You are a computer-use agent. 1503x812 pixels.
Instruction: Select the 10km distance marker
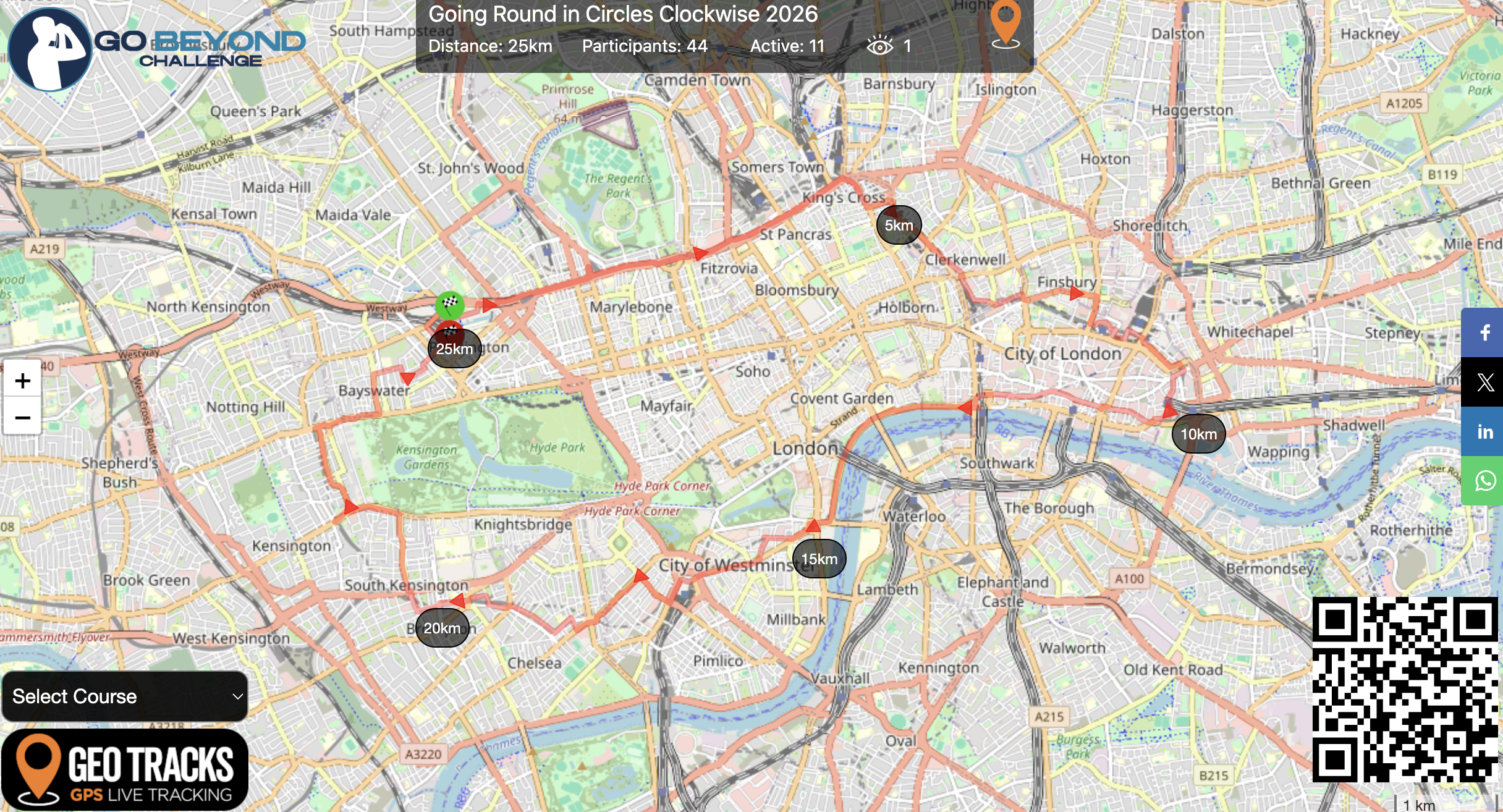click(1198, 434)
